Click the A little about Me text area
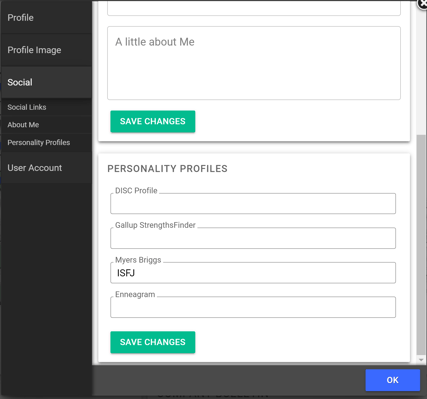The image size is (427, 399). [x=254, y=63]
